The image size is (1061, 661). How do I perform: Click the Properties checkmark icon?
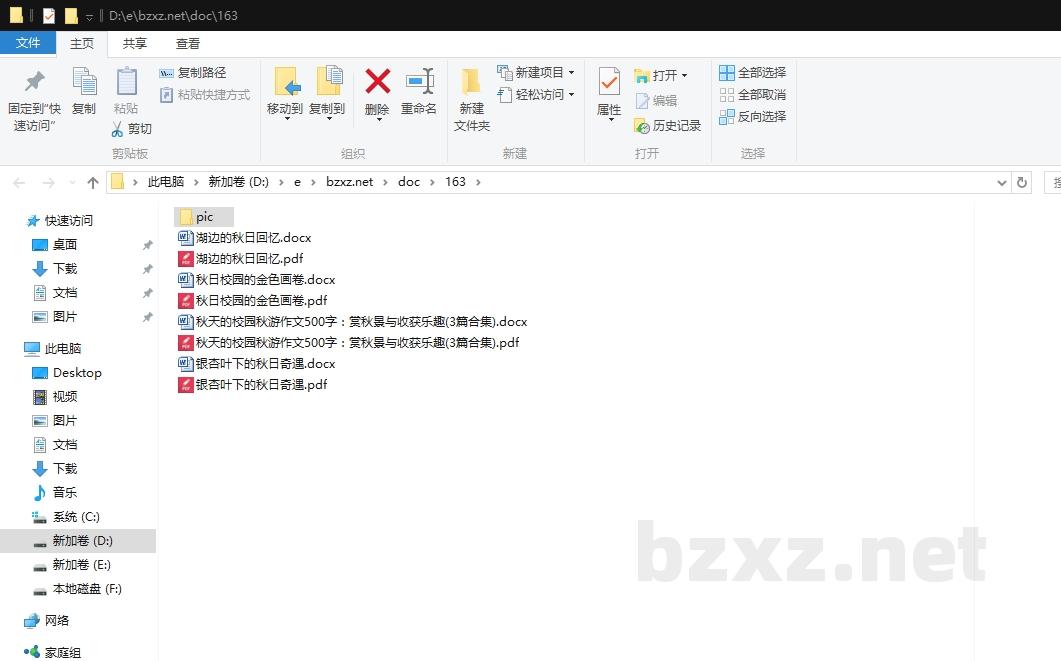pyautogui.click(x=609, y=82)
